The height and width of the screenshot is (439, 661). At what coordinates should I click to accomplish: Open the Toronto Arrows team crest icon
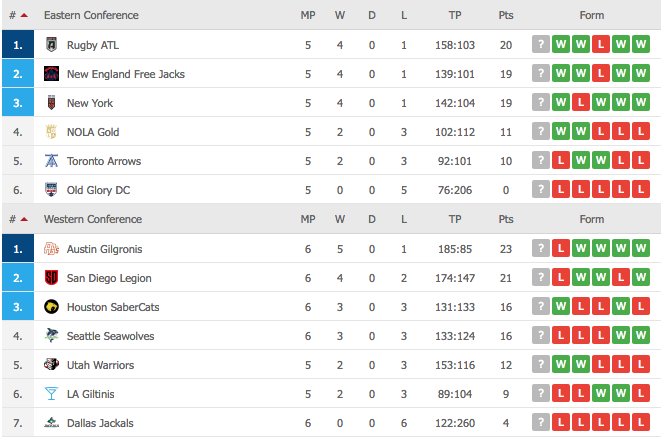(51, 161)
